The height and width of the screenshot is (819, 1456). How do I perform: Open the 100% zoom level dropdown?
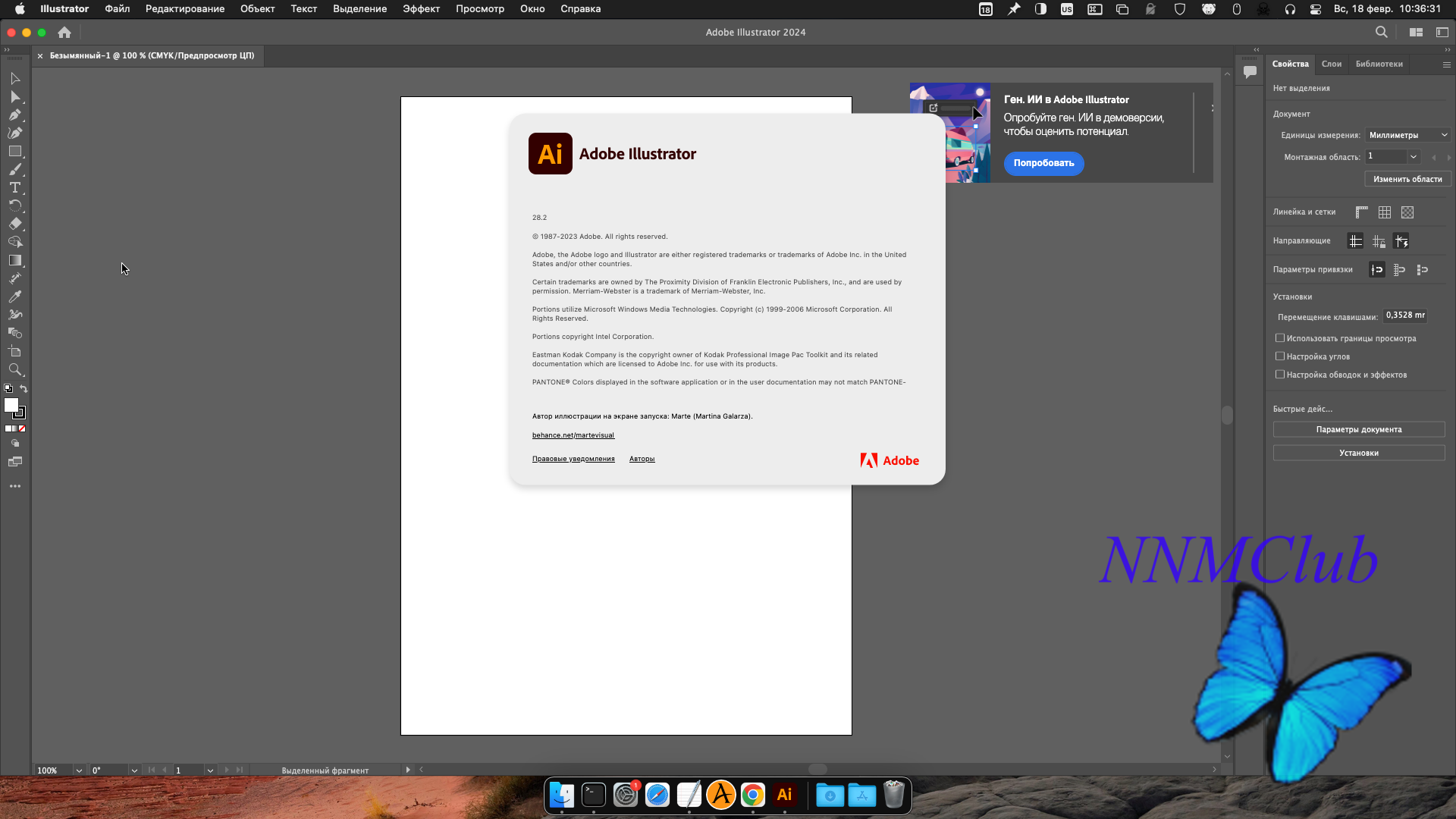[79, 770]
